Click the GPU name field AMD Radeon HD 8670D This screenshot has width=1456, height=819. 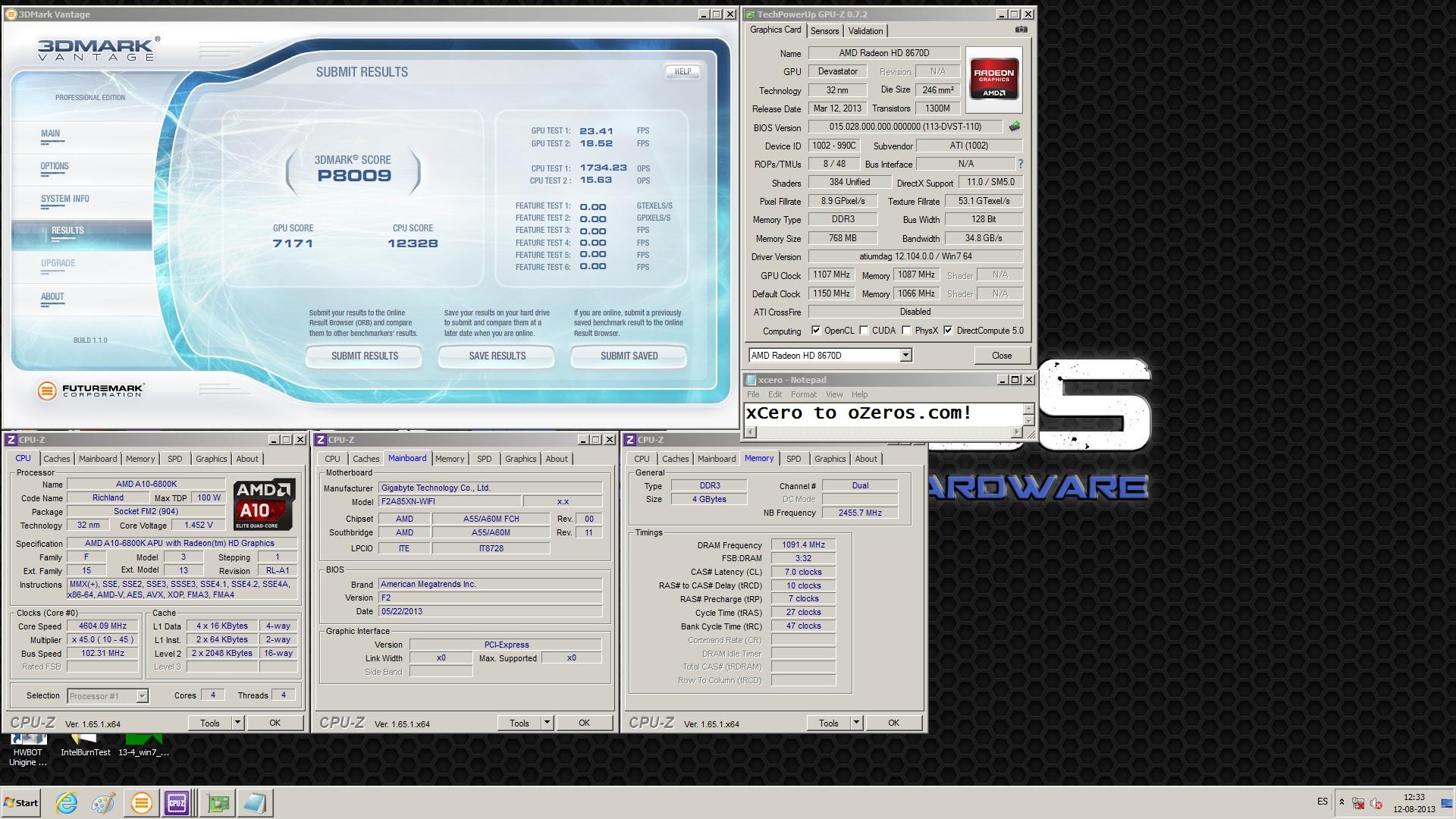(883, 53)
